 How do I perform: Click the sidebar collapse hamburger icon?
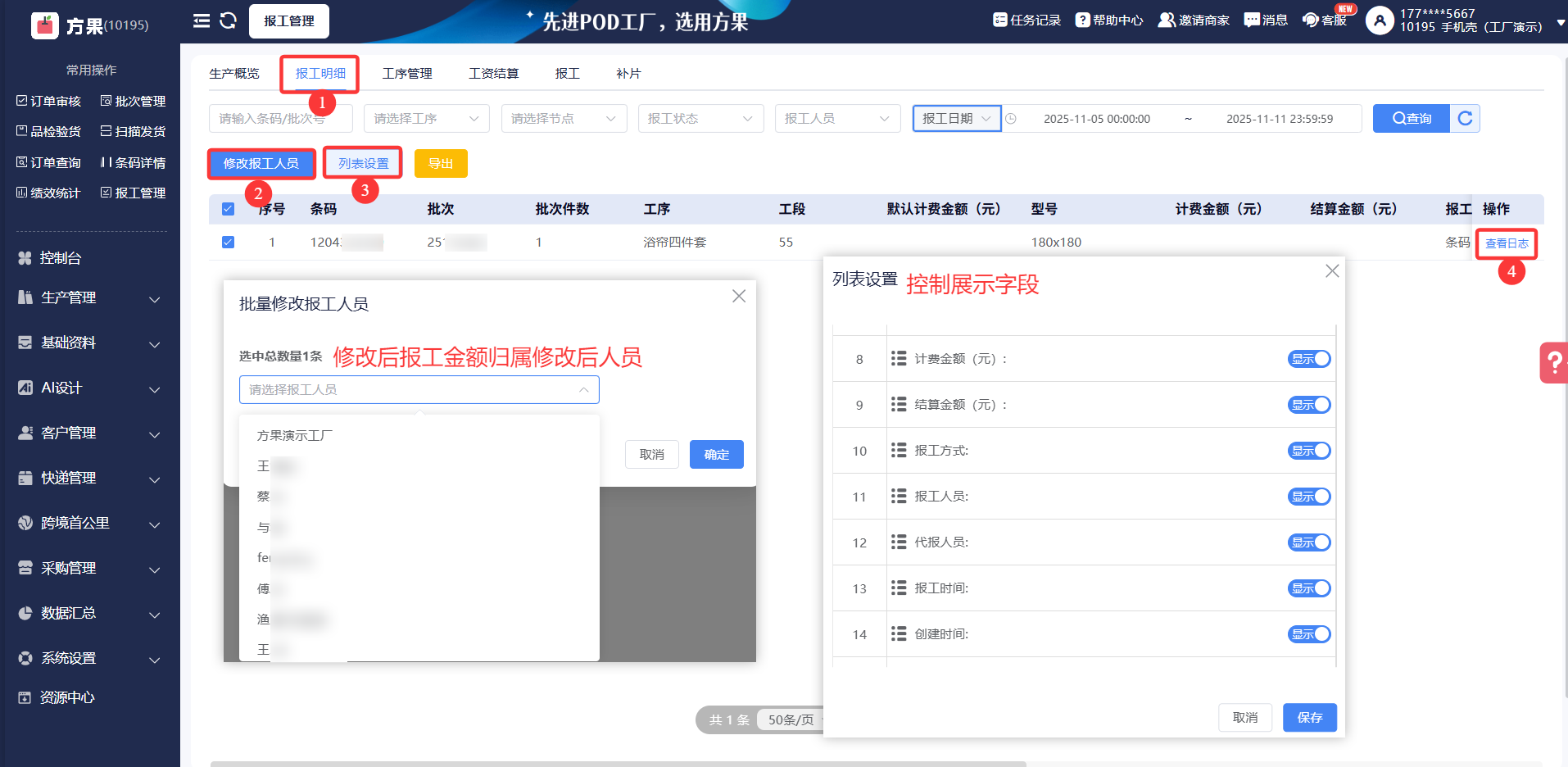tap(201, 21)
